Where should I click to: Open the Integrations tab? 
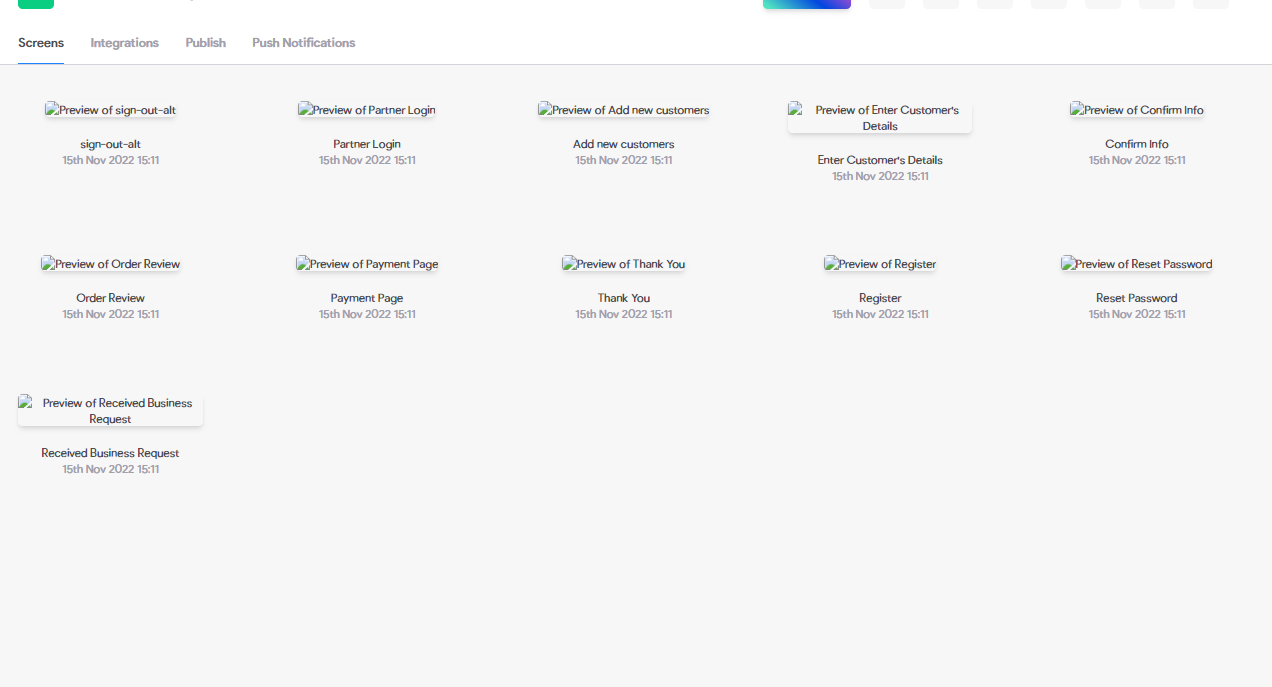[124, 43]
